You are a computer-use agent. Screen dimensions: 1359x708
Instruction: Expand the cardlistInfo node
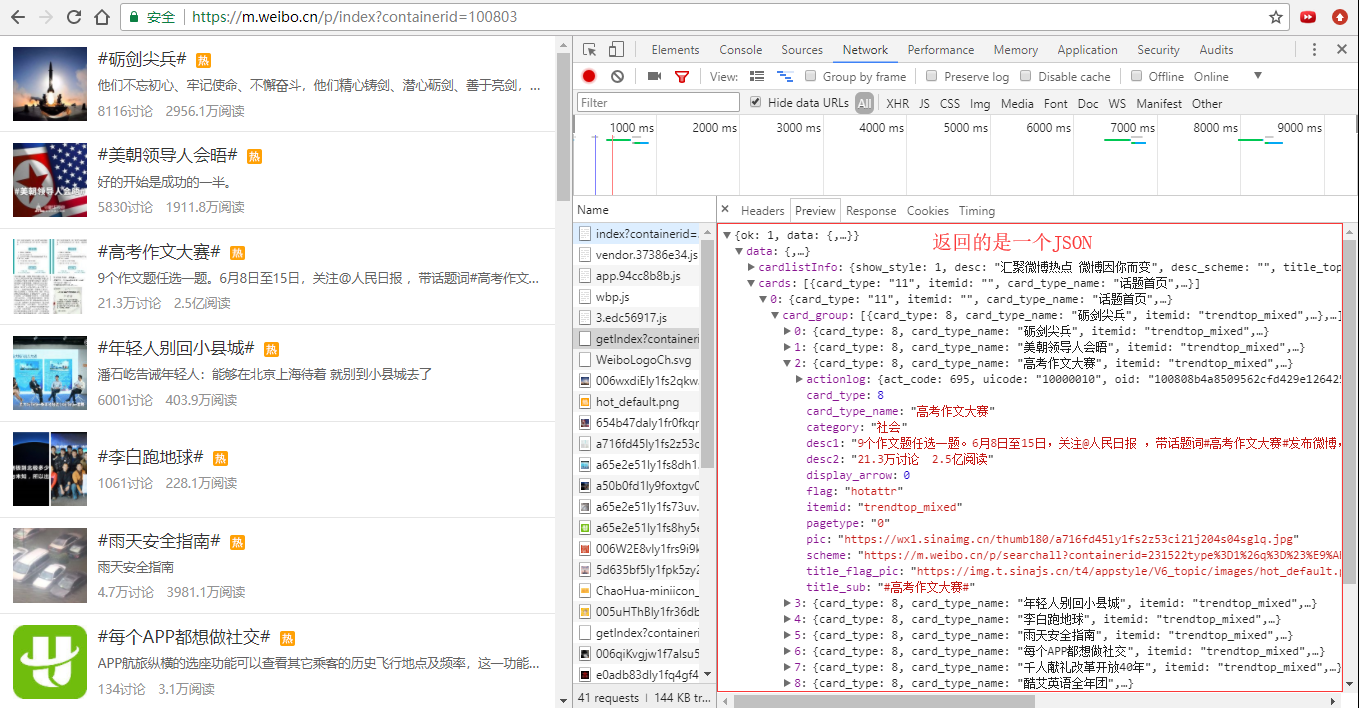point(751,268)
